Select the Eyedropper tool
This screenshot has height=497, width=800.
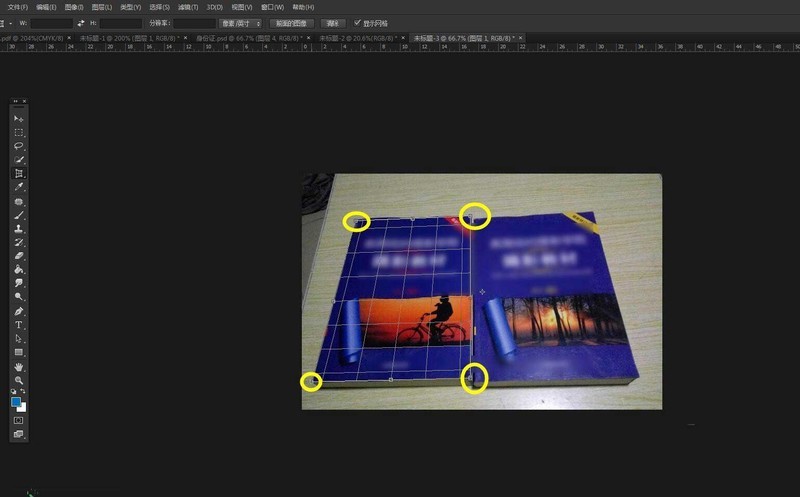19,187
